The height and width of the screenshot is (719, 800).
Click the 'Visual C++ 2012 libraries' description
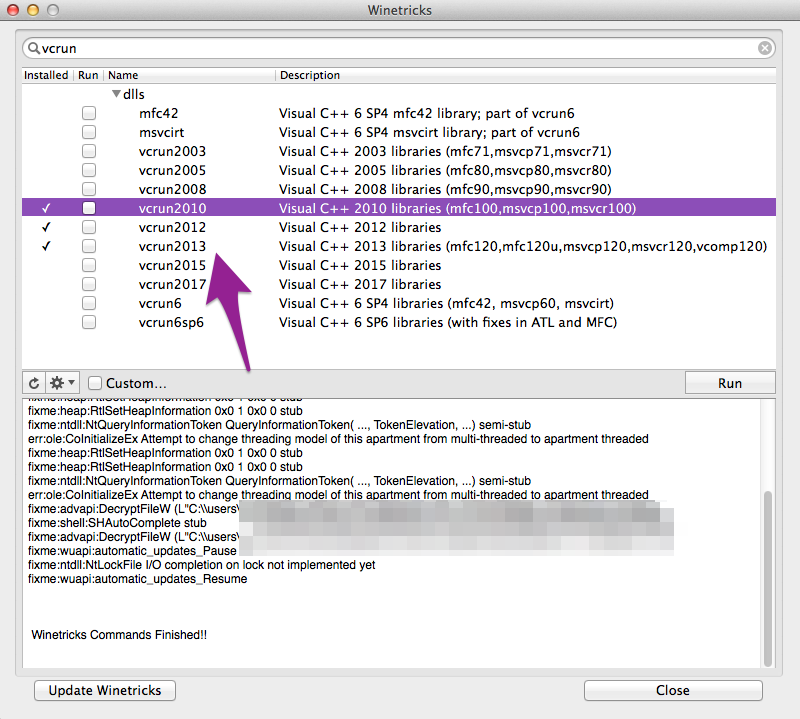pyautogui.click(x=360, y=227)
